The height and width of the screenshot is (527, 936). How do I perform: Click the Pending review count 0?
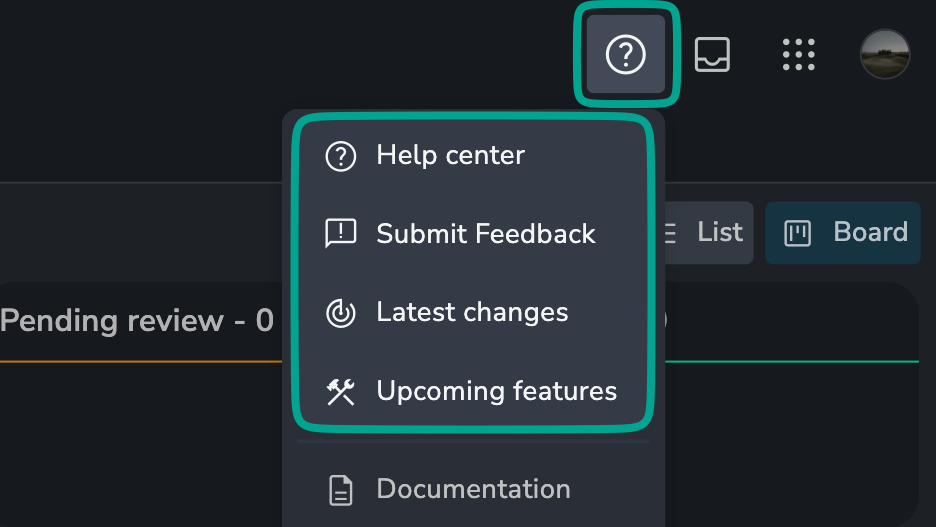pyautogui.click(x=265, y=321)
